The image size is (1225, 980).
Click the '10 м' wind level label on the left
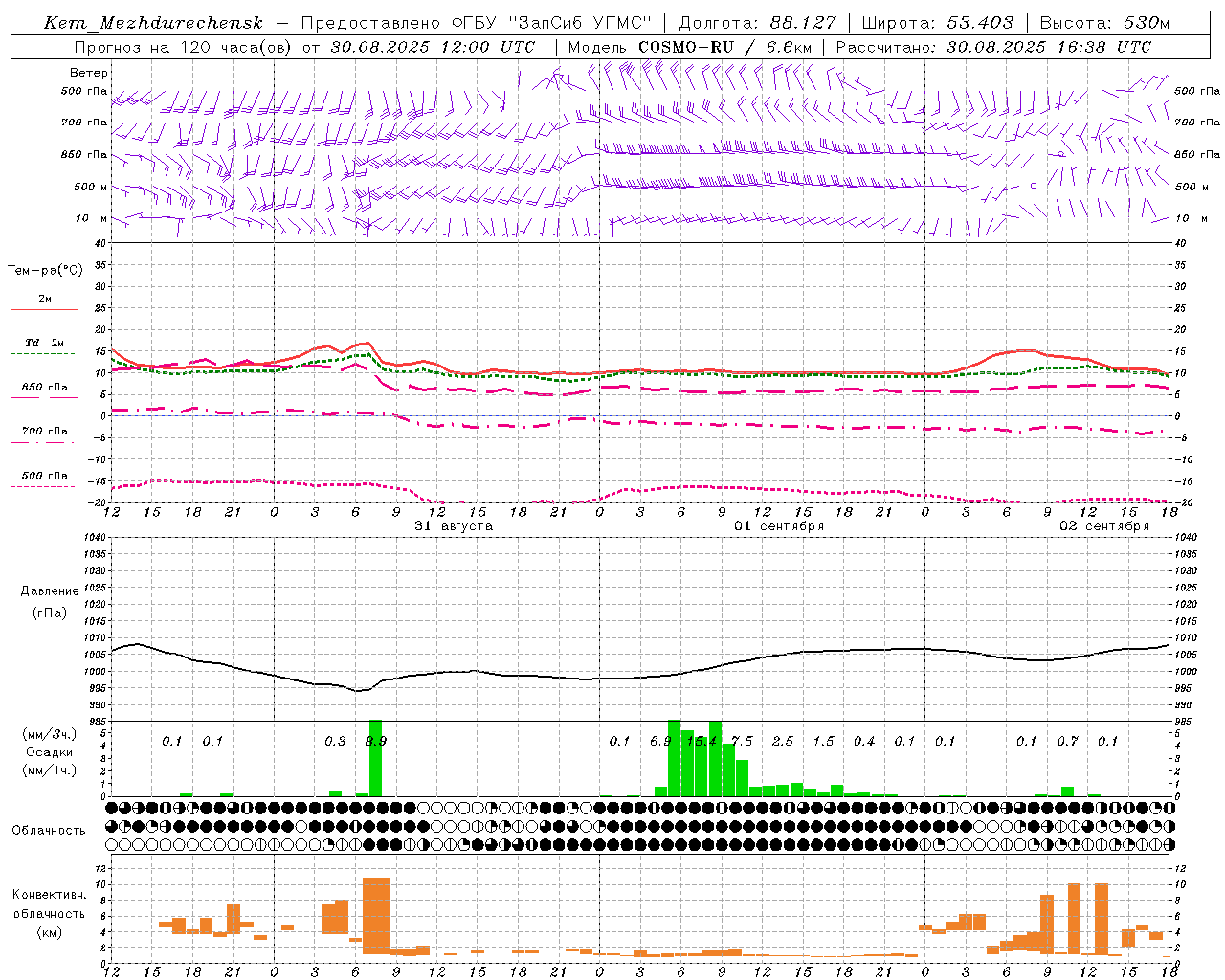point(93,218)
